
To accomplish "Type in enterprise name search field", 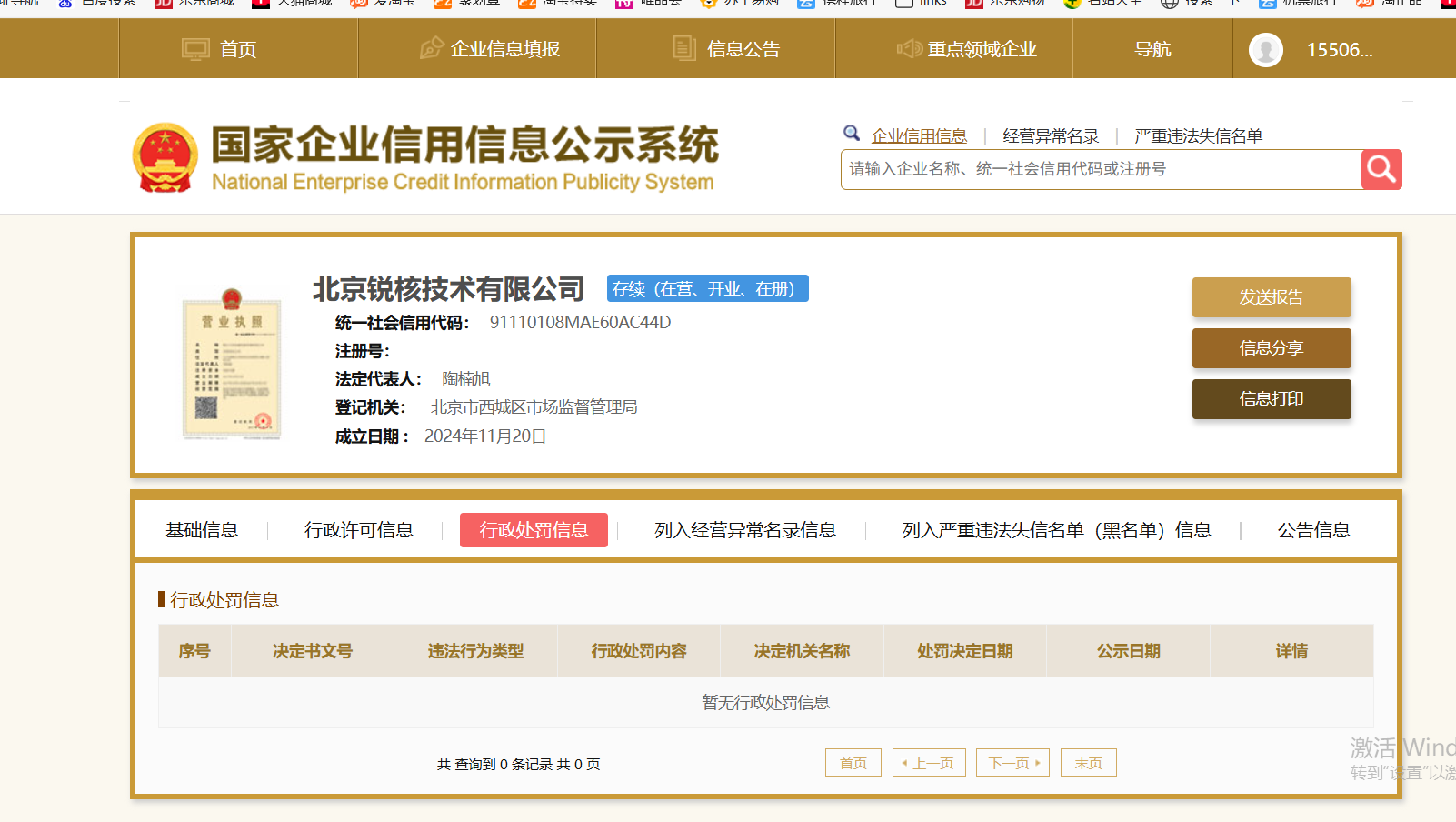I will click(x=1100, y=169).
